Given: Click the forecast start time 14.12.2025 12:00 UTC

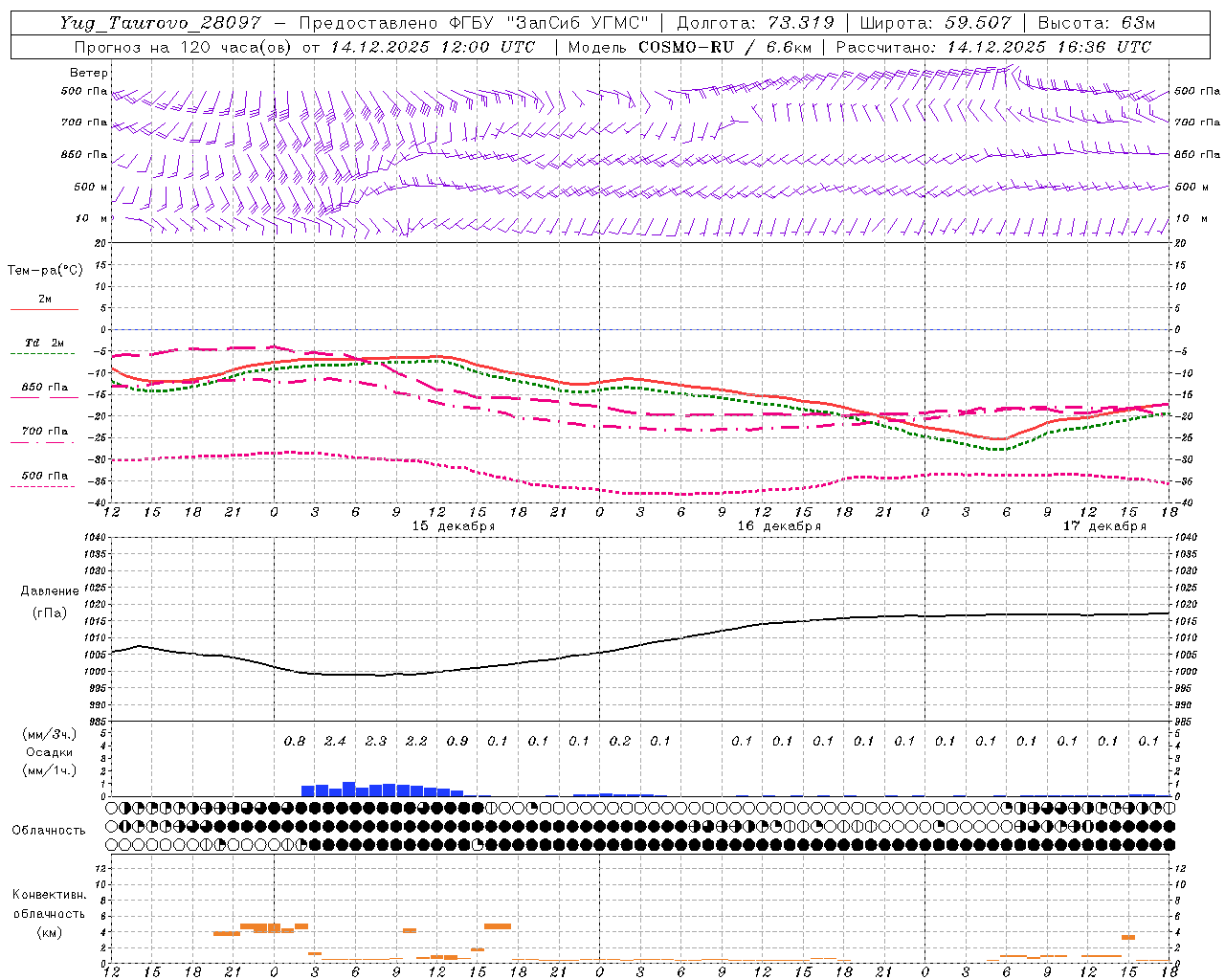Looking at the screenshot, I should [x=433, y=47].
